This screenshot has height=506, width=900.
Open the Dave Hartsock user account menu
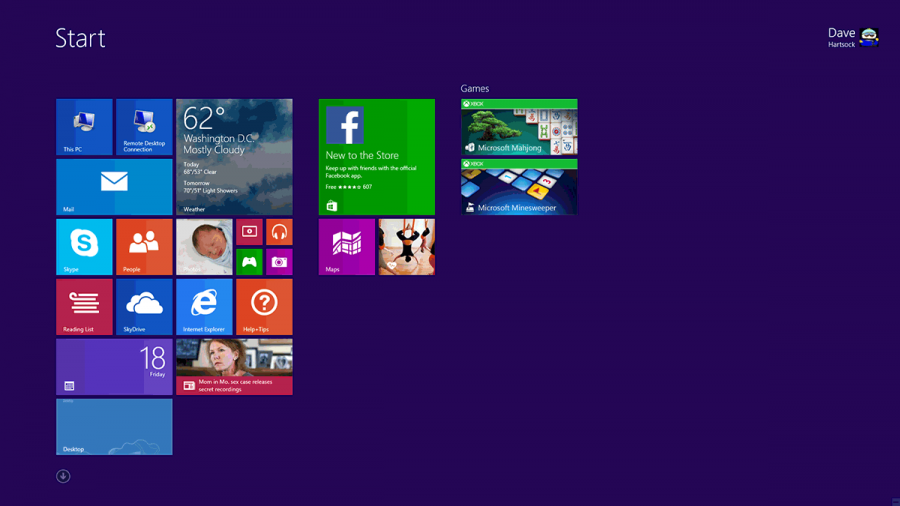click(x=853, y=37)
